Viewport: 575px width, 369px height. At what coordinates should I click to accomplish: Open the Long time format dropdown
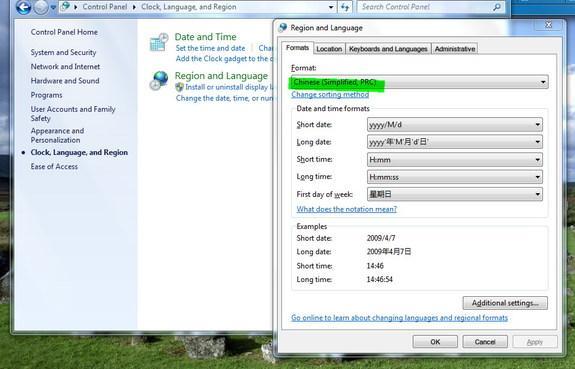[x=455, y=177]
